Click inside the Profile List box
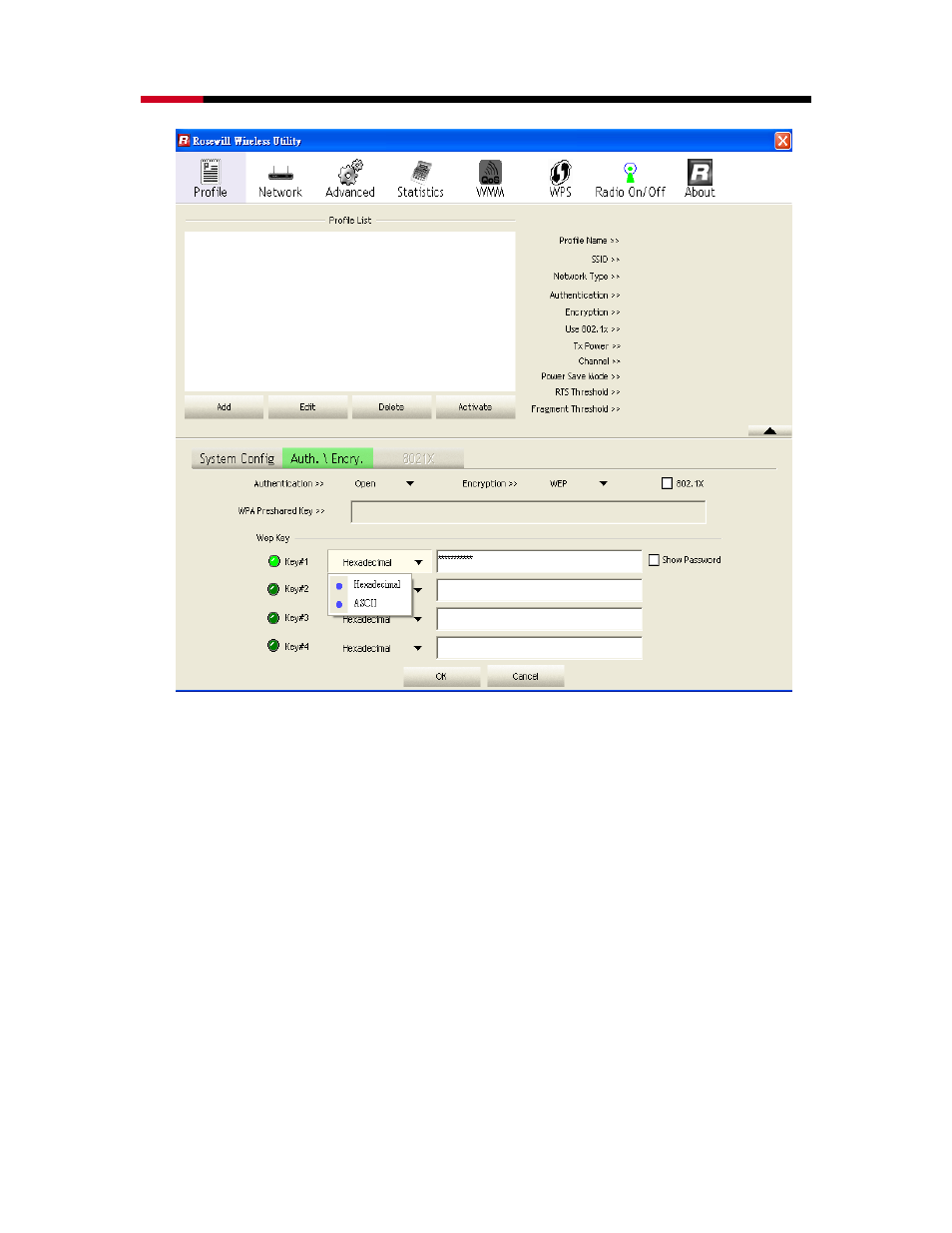This screenshot has height=1233, width=952. pos(349,311)
